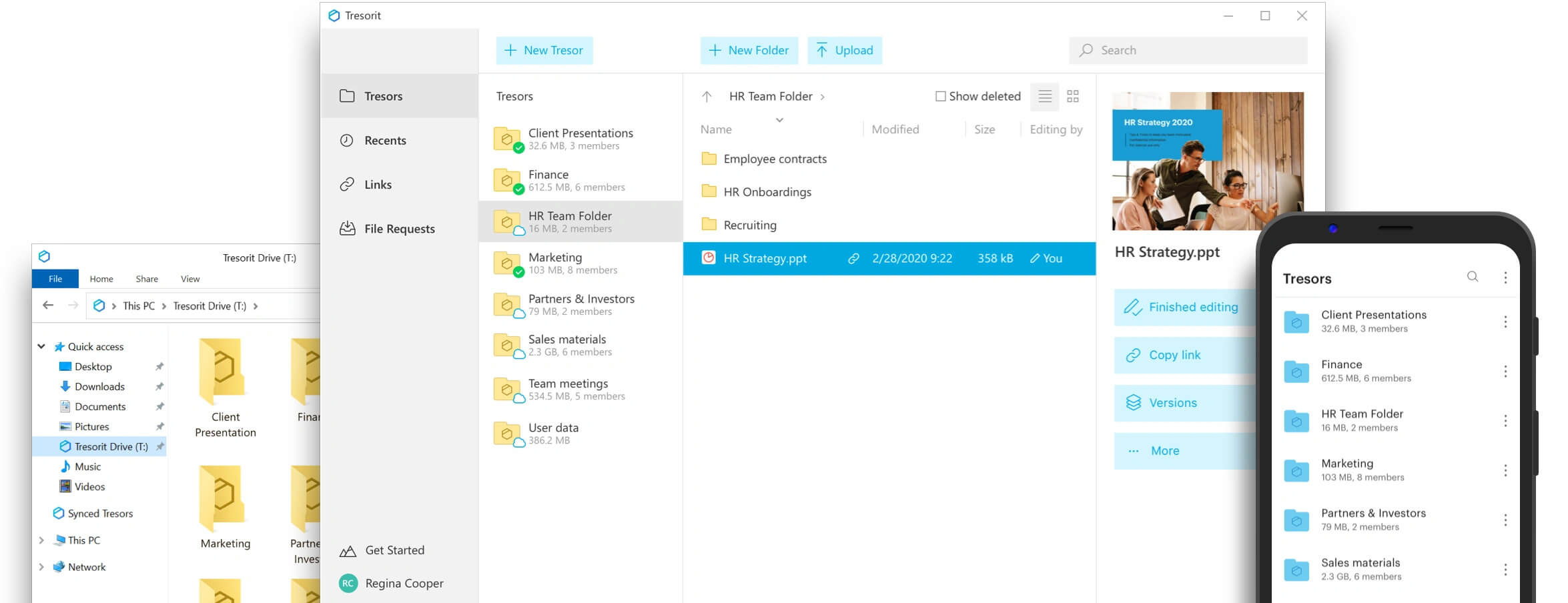Select Downloads in Quick access

(92, 387)
